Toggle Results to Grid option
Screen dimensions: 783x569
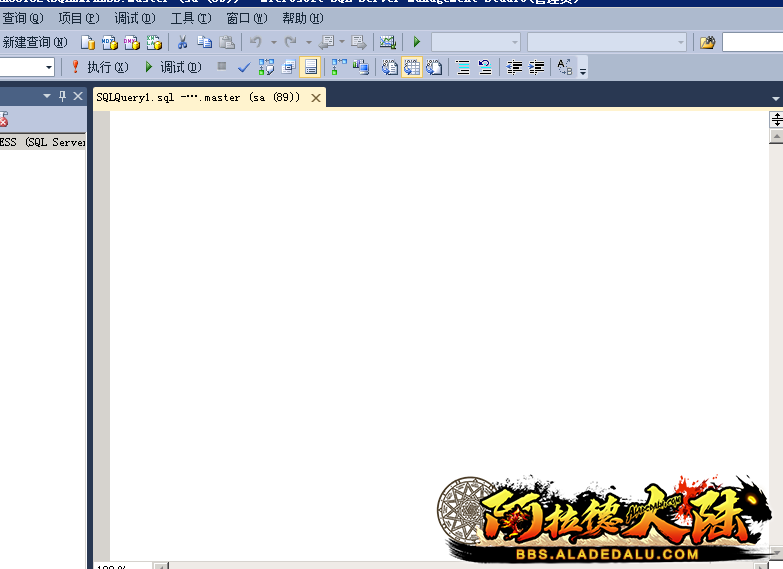411,67
